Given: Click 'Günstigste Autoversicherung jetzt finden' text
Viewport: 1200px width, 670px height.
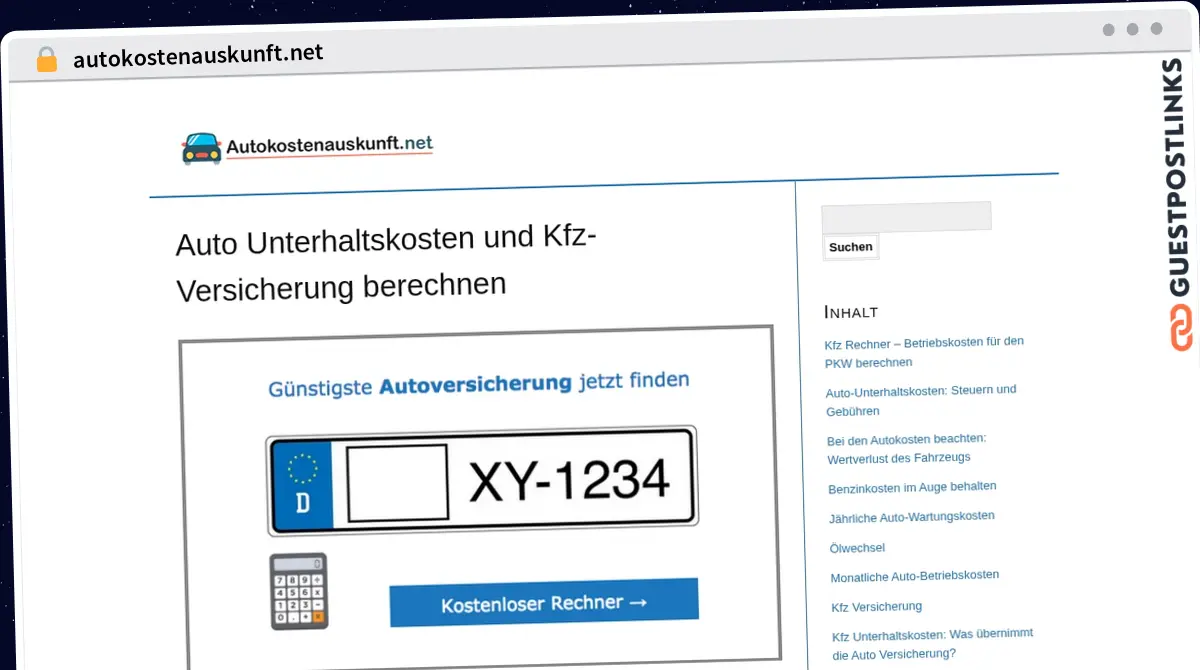Looking at the screenshot, I should [x=479, y=384].
